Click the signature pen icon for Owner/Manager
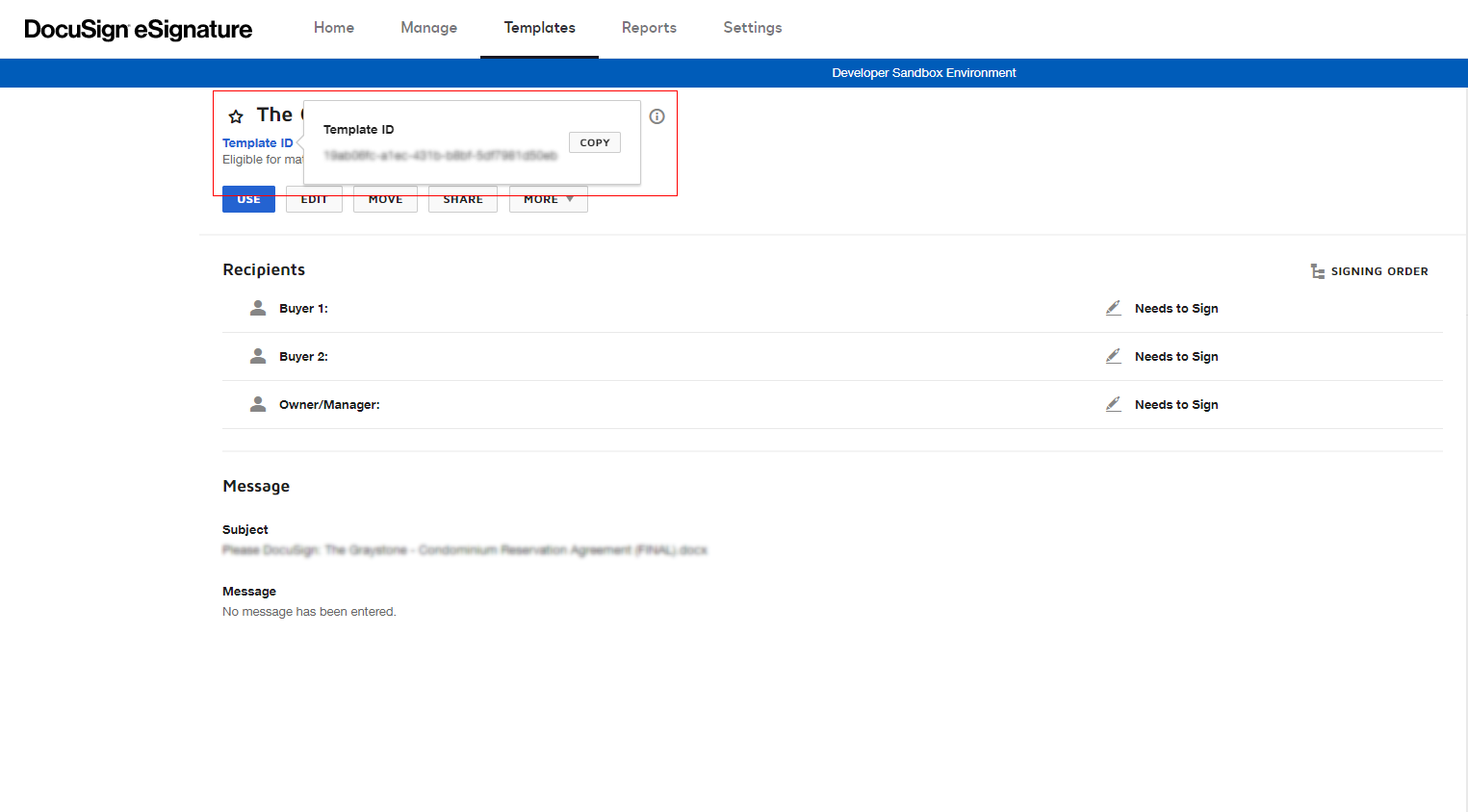 click(1113, 403)
